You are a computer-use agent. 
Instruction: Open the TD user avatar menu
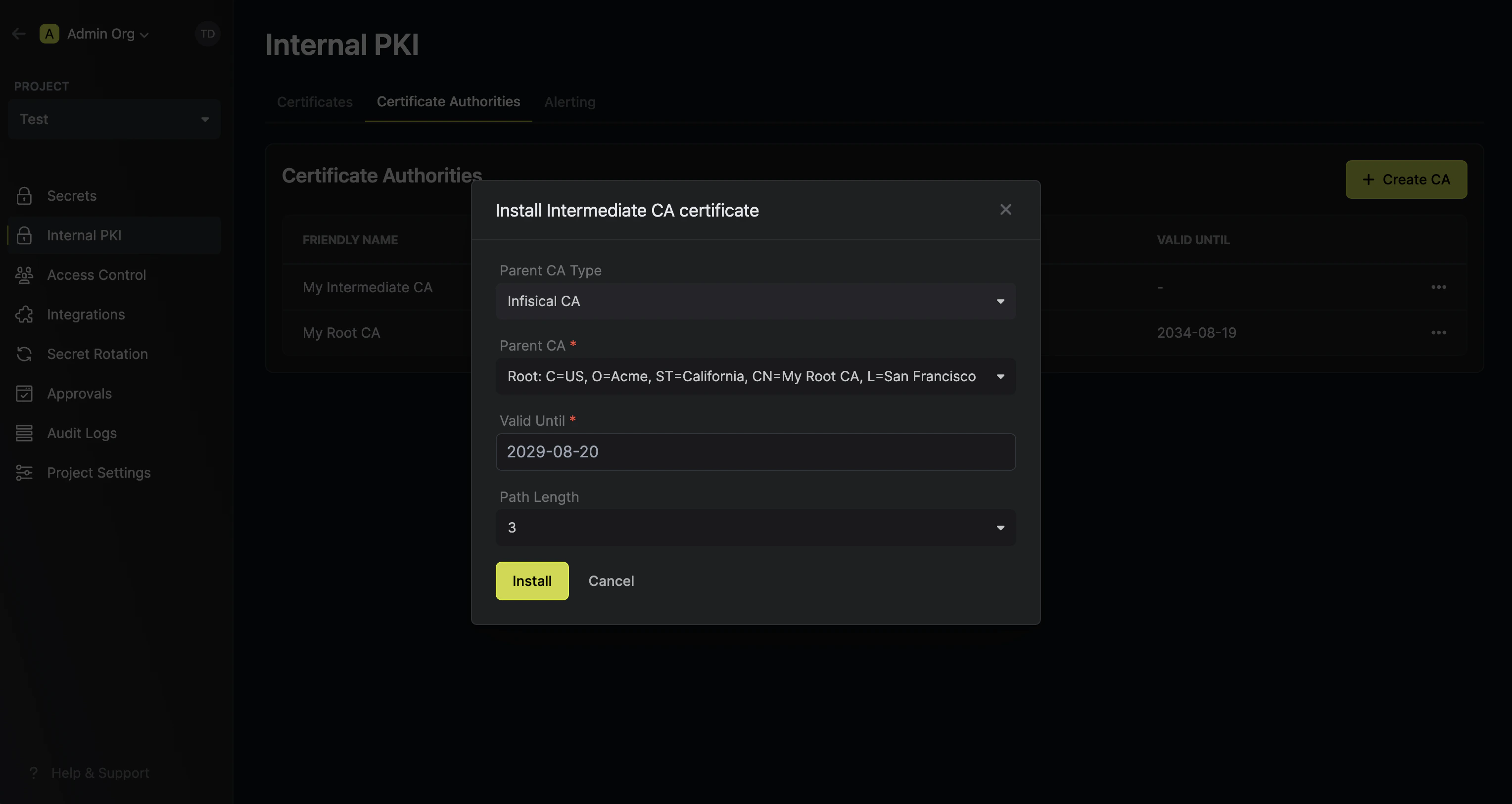coord(207,34)
